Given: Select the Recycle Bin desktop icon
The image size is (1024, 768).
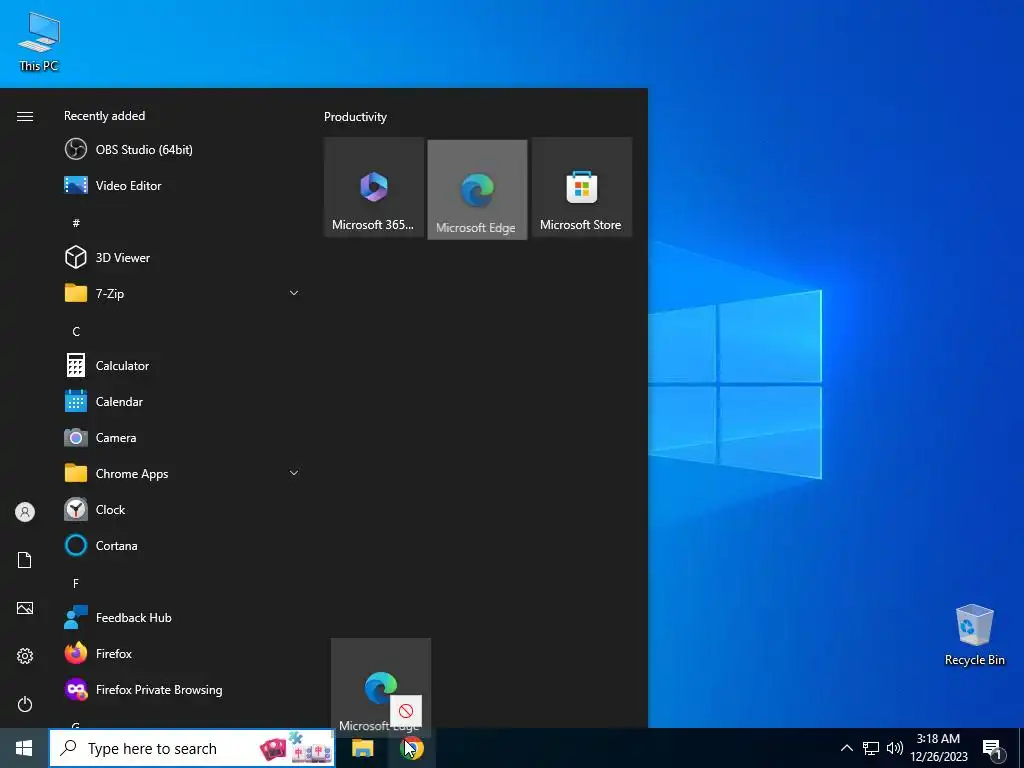Looking at the screenshot, I should [x=974, y=635].
